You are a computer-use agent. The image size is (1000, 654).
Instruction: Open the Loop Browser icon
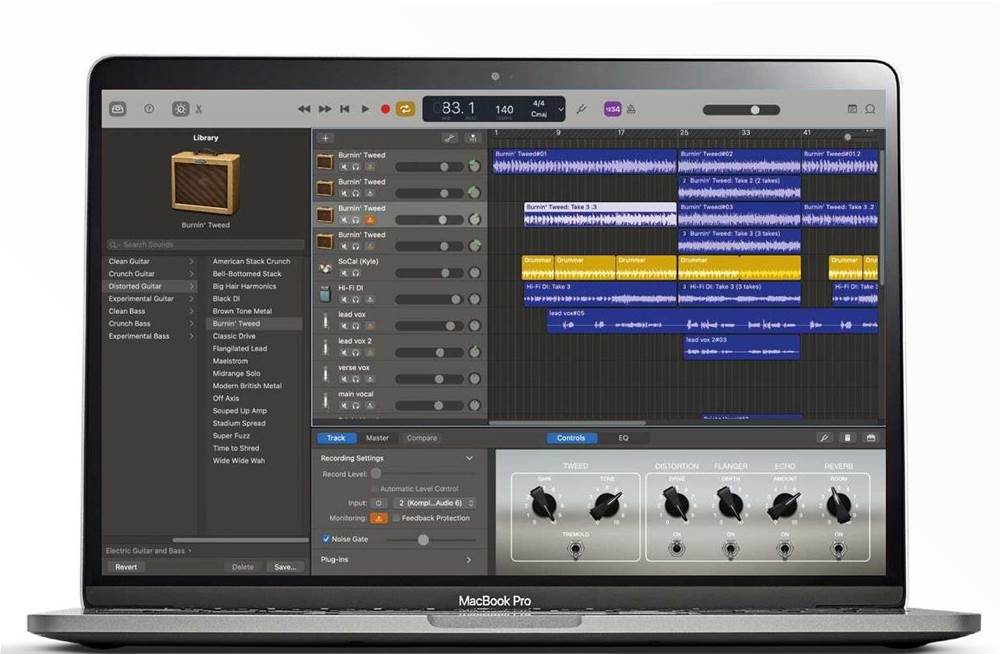[870, 109]
